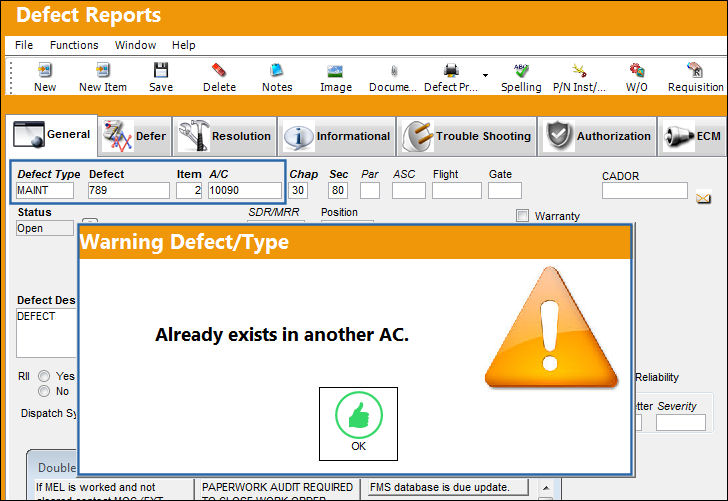Viewport: 728px width, 501px height.
Task: Open the Window menu
Action: click(x=136, y=45)
